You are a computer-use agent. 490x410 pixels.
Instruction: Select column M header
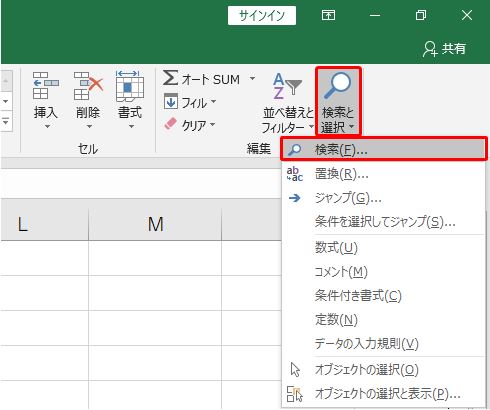[x=155, y=220]
